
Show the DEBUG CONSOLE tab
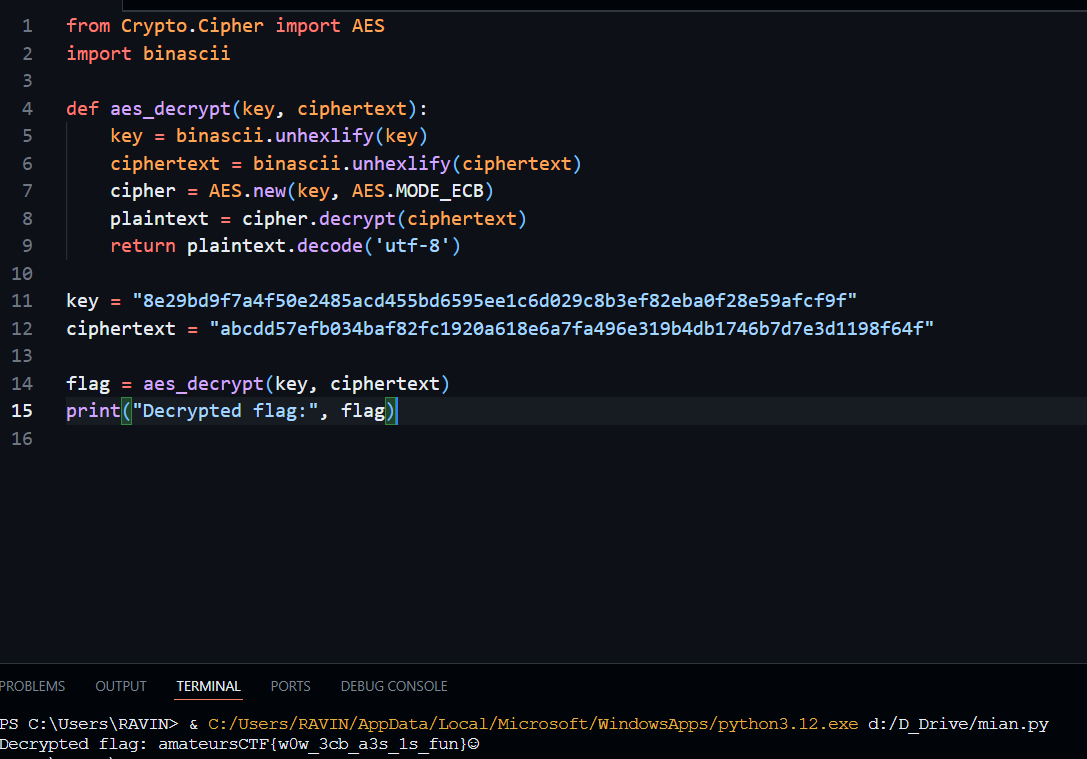[x=394, y=686]
